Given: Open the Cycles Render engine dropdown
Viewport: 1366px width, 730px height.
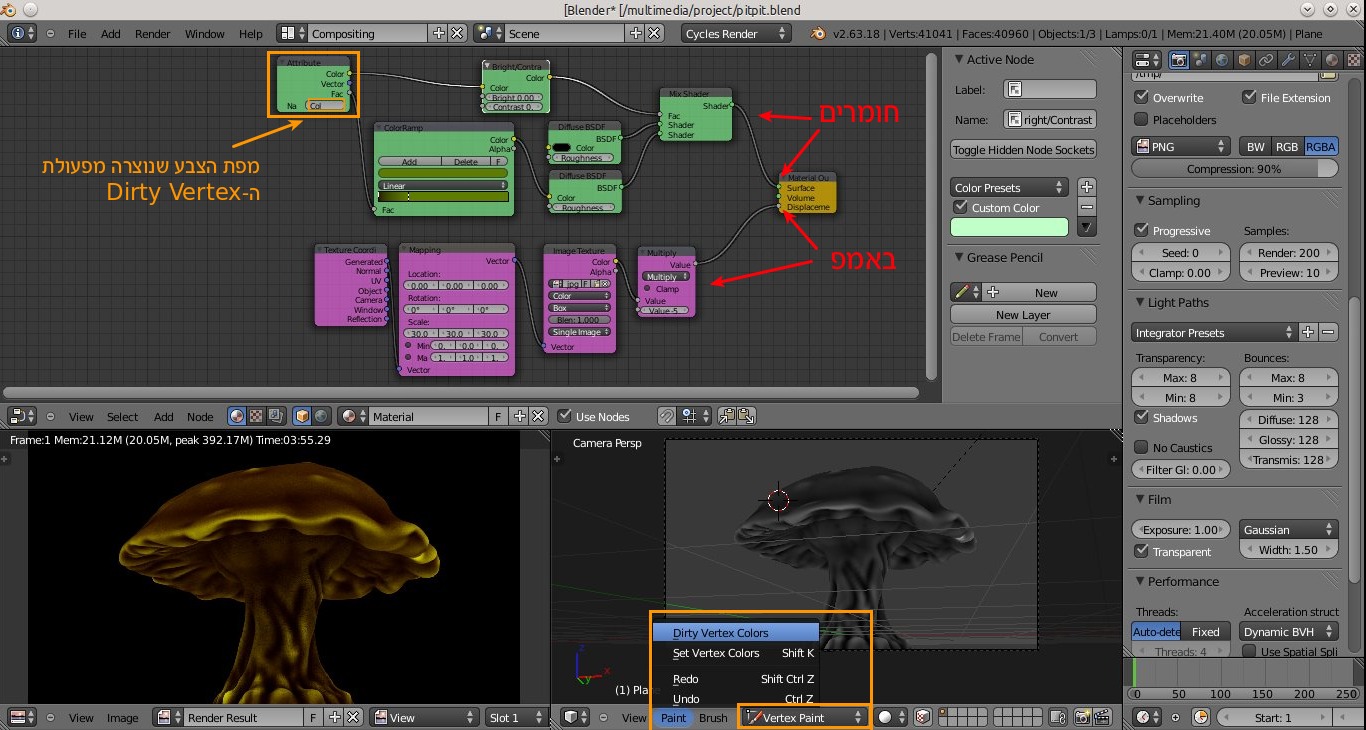Looking at the screenshot, I should click(x=735, y=33).
